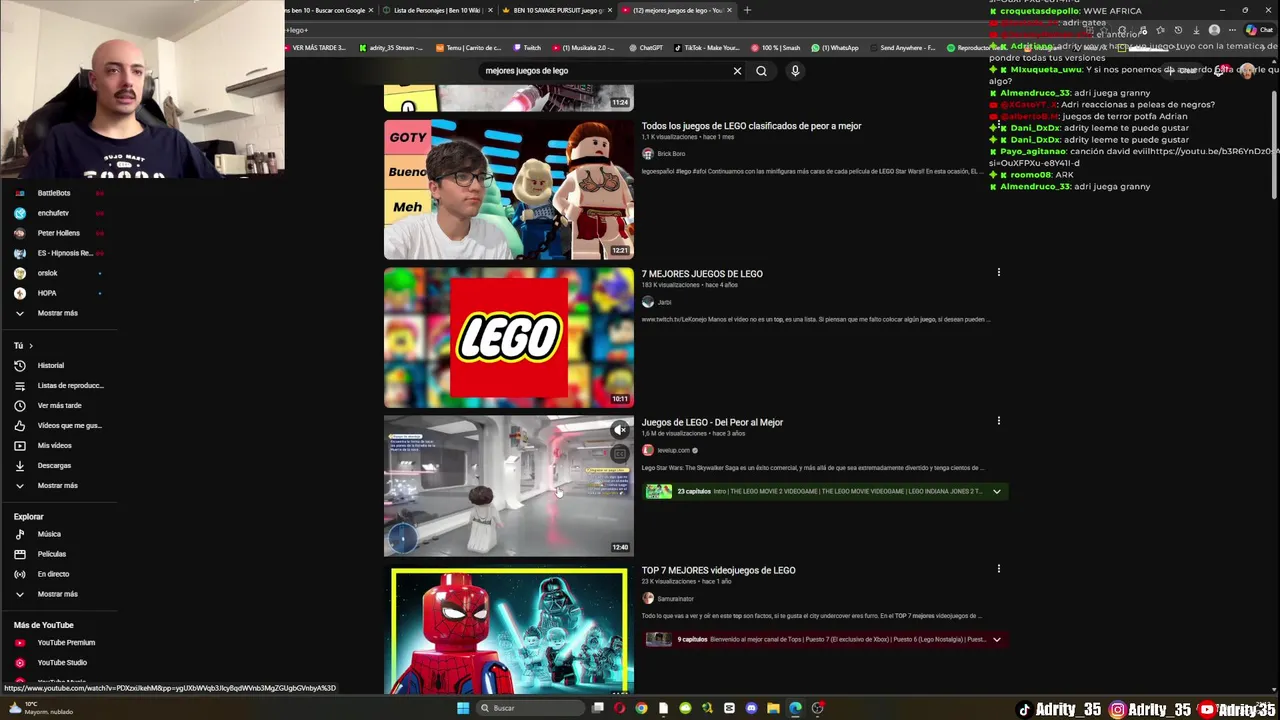The width and height of the screenshot is (1280, 720).
Task: Open the Peter Hollens subscription channel
Action: tap(59, 233)
